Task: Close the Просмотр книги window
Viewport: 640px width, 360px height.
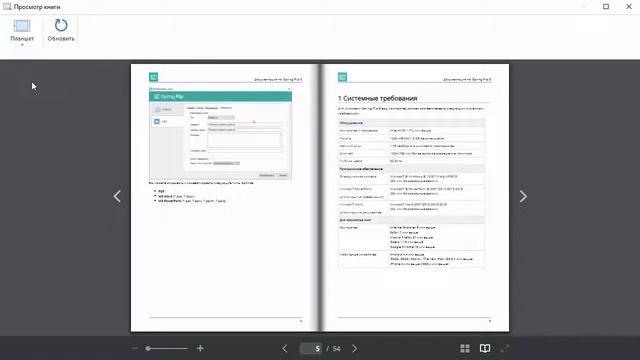Action: pyautogui.click(x=629, y=7)
